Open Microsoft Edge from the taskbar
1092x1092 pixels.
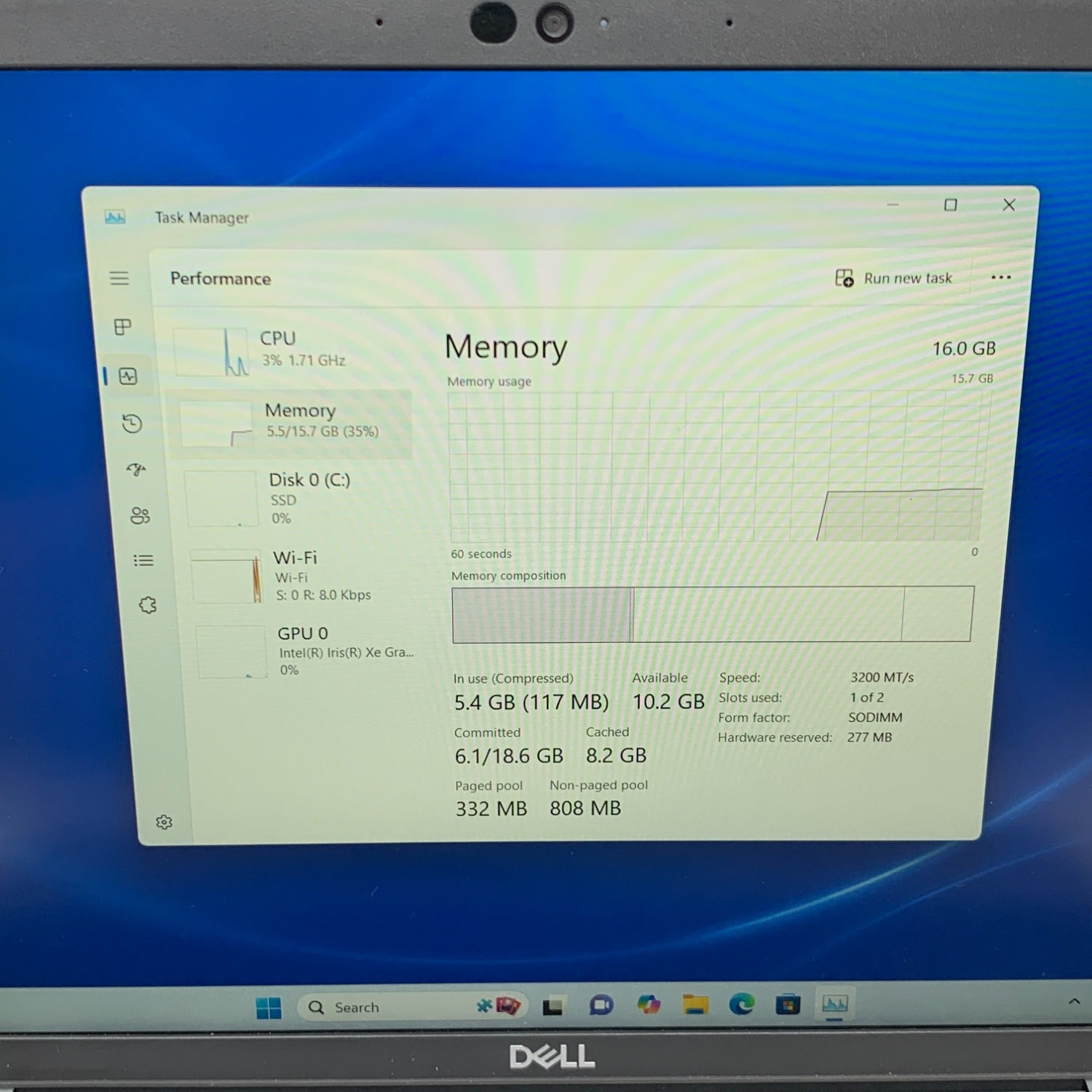click(741, 1005)
